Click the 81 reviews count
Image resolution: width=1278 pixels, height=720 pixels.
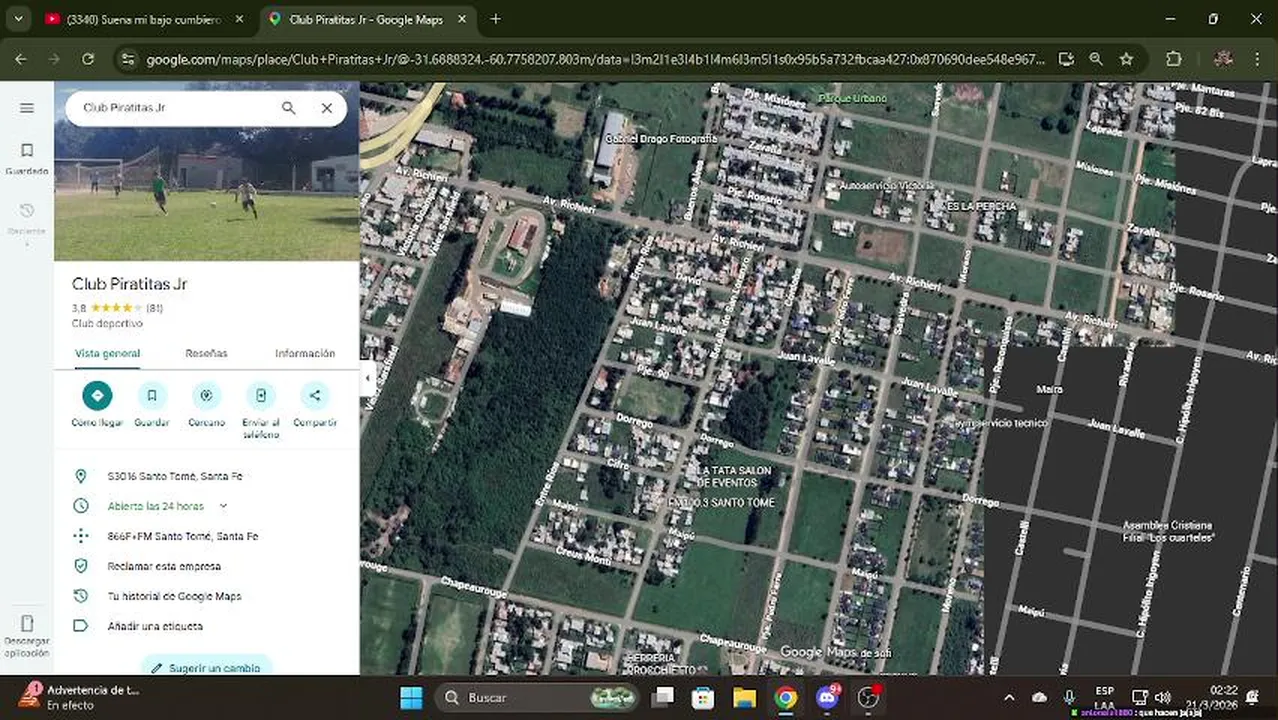point(155,307)
